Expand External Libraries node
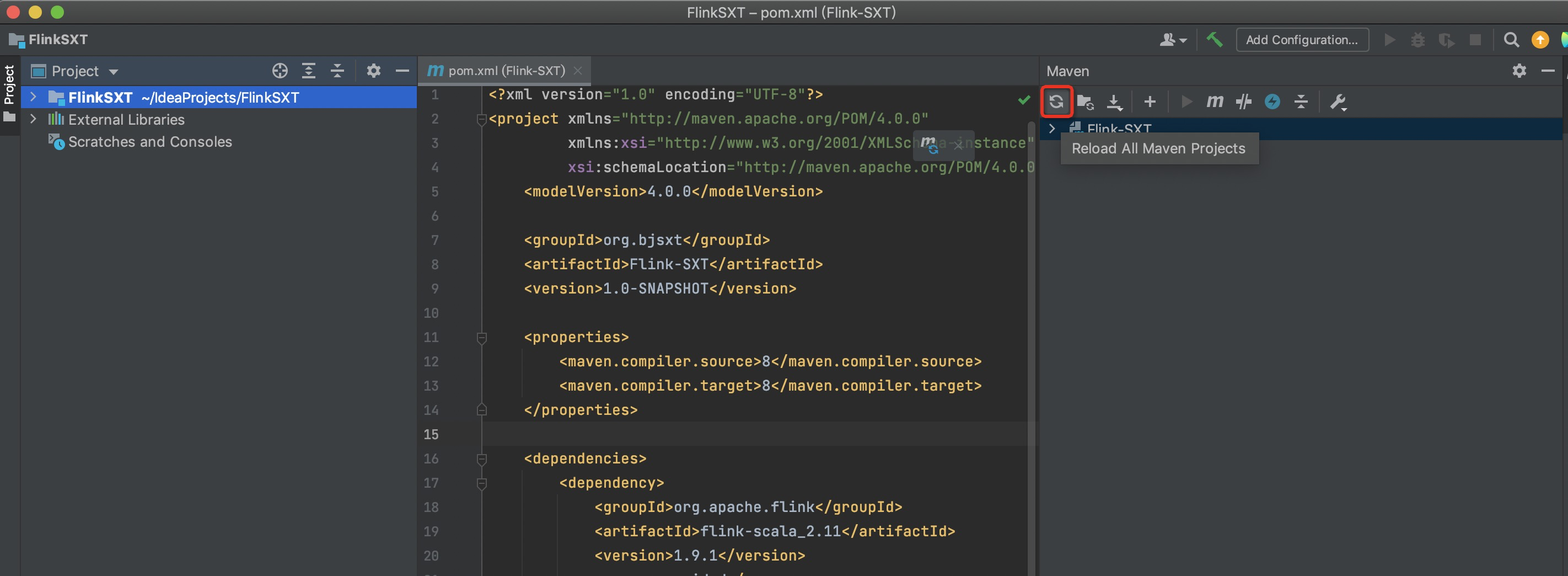The height and width of the screenshot is (576, 1568). [34, 119]
